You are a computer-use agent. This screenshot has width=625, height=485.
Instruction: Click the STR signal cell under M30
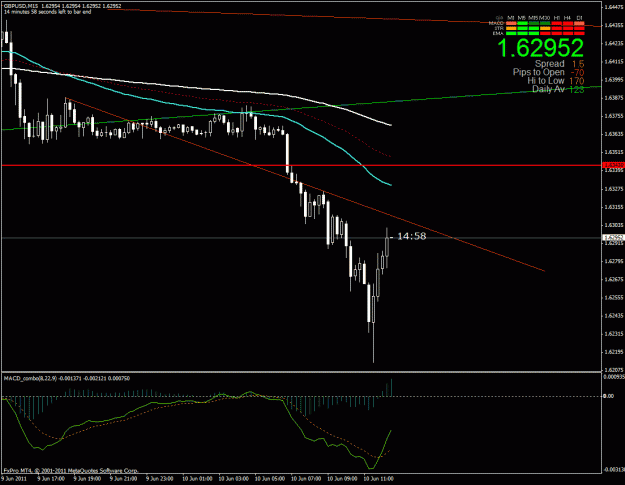click(x=545, y=28)
